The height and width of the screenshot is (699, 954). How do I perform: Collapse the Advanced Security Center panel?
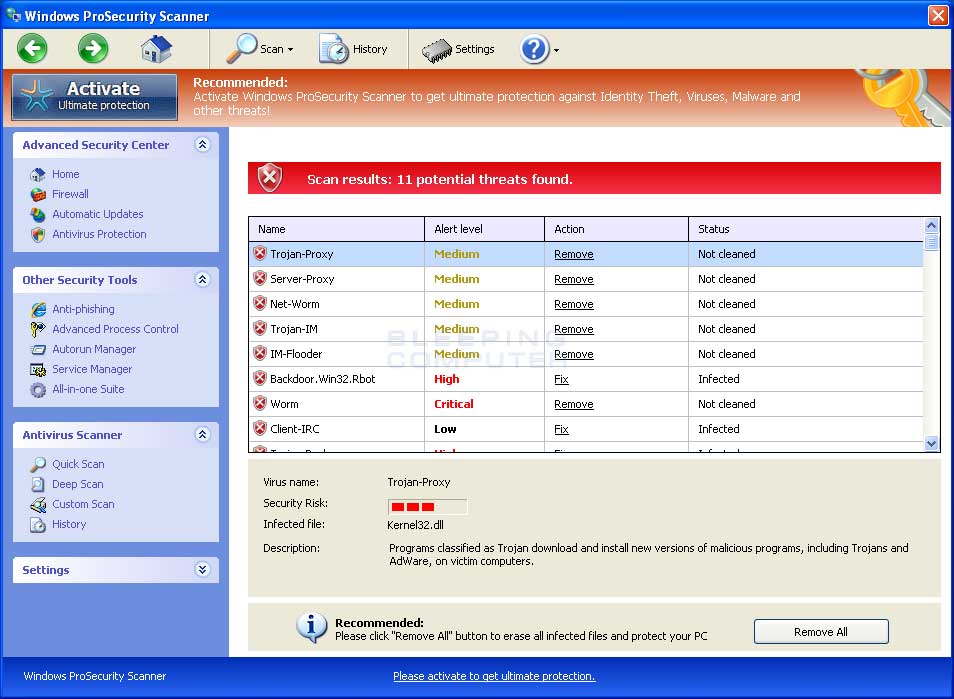coord(203,145)
